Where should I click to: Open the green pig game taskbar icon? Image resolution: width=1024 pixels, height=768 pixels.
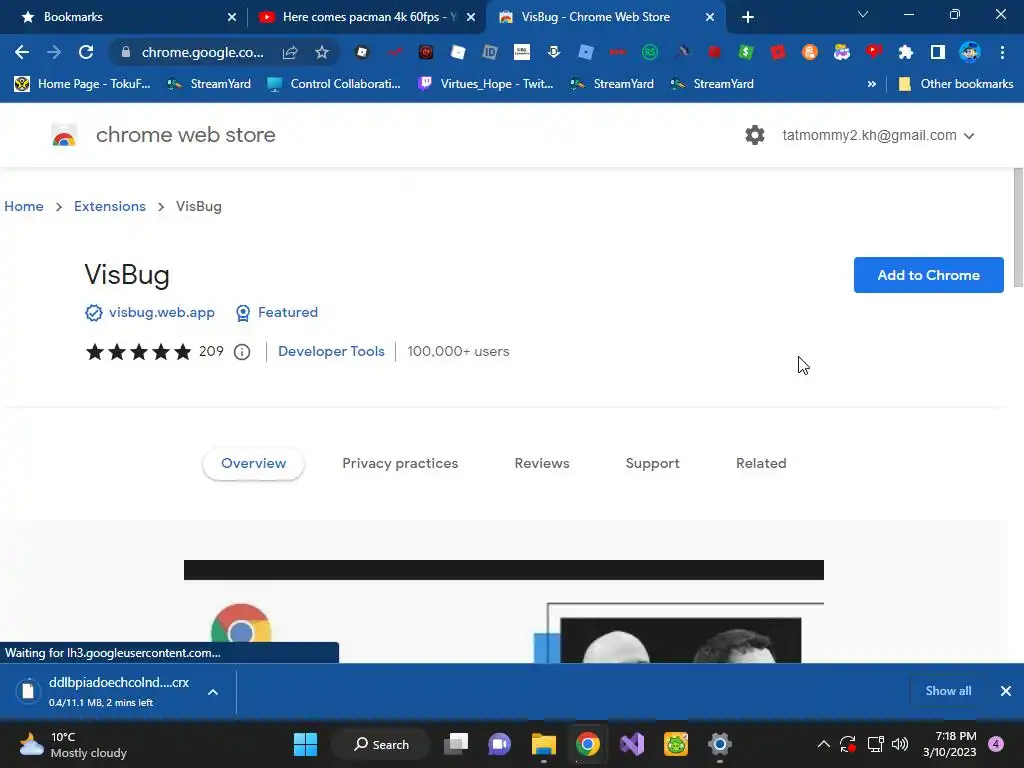pyautogui.click(x=676, y=744)
